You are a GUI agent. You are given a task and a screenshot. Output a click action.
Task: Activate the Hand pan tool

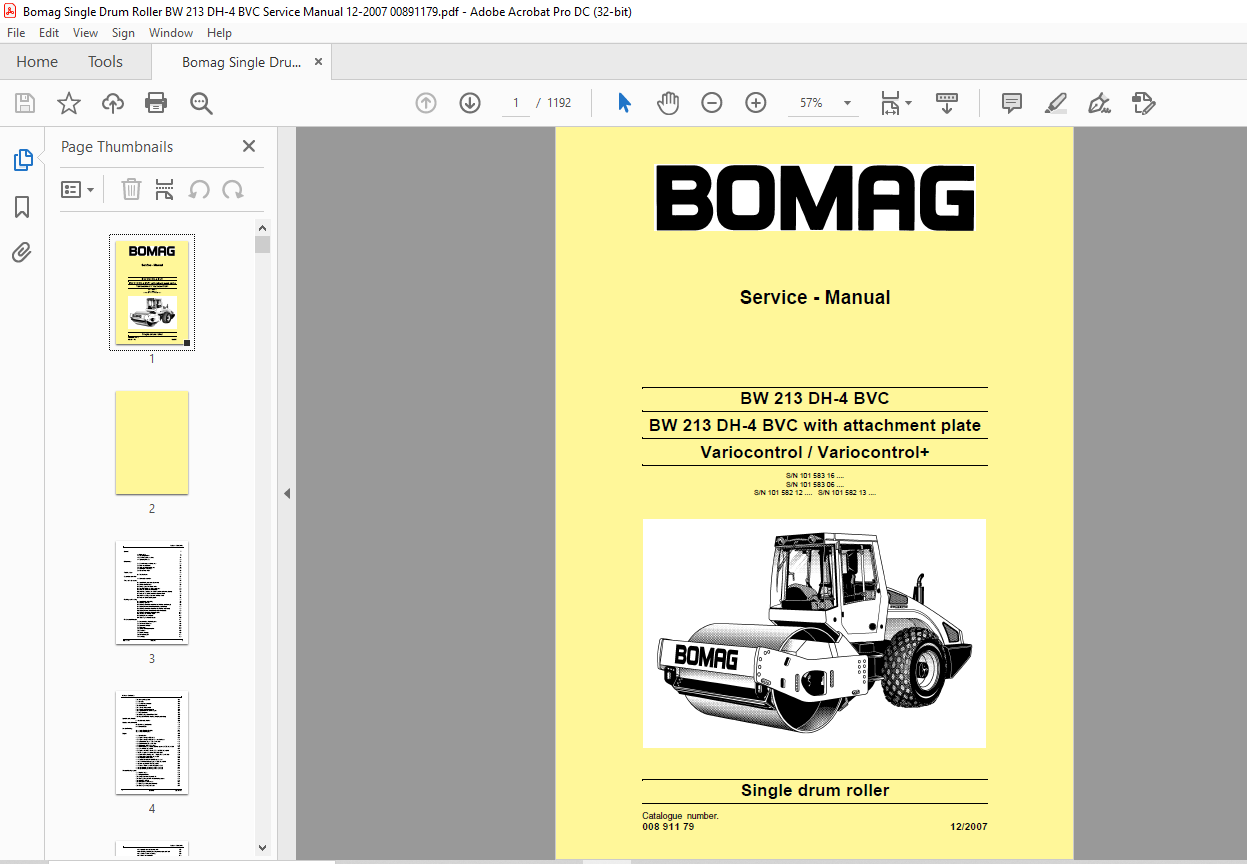click(668, 103)
